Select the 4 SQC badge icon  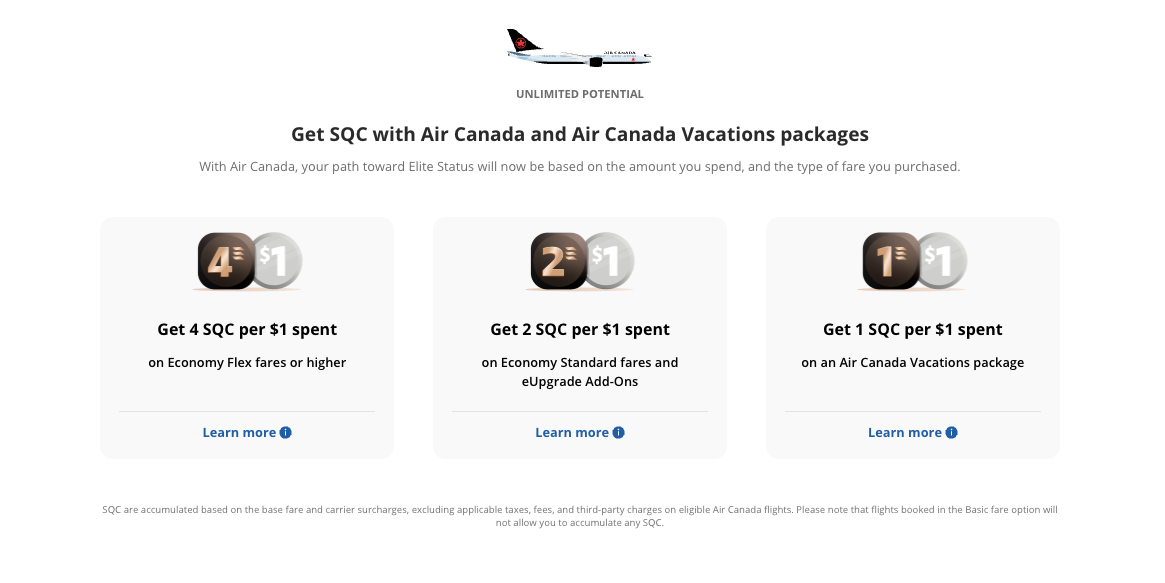(224, 259)
